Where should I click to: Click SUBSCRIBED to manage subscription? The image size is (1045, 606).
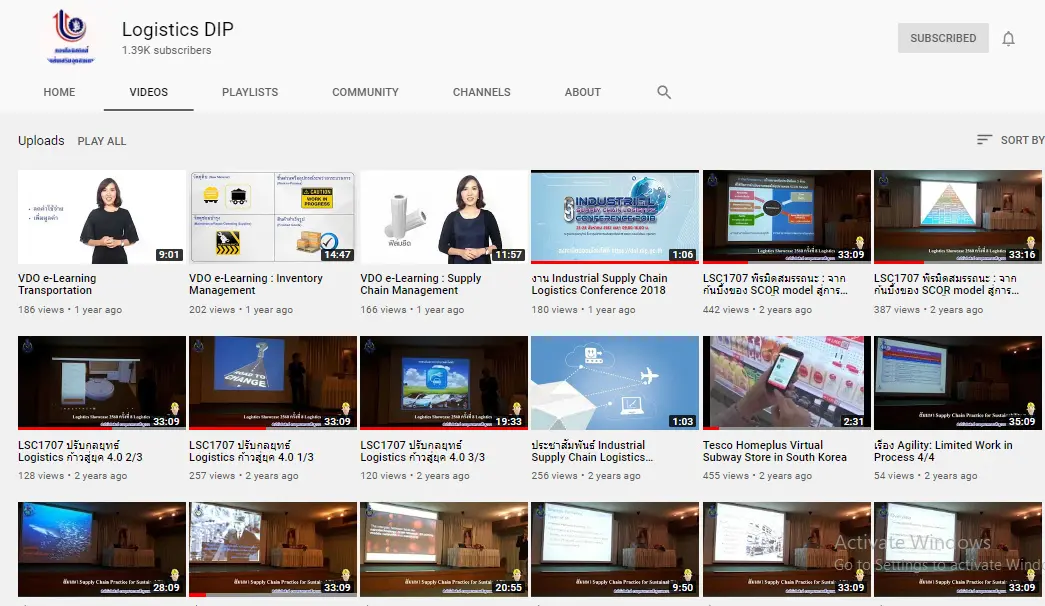[941, 38]
